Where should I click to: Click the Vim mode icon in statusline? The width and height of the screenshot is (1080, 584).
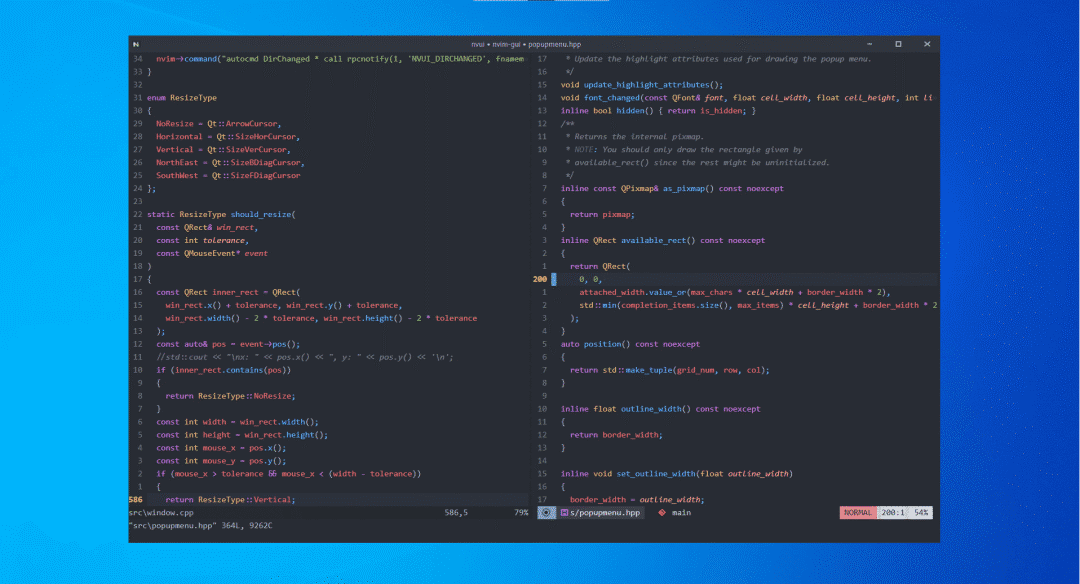point(546,512)
